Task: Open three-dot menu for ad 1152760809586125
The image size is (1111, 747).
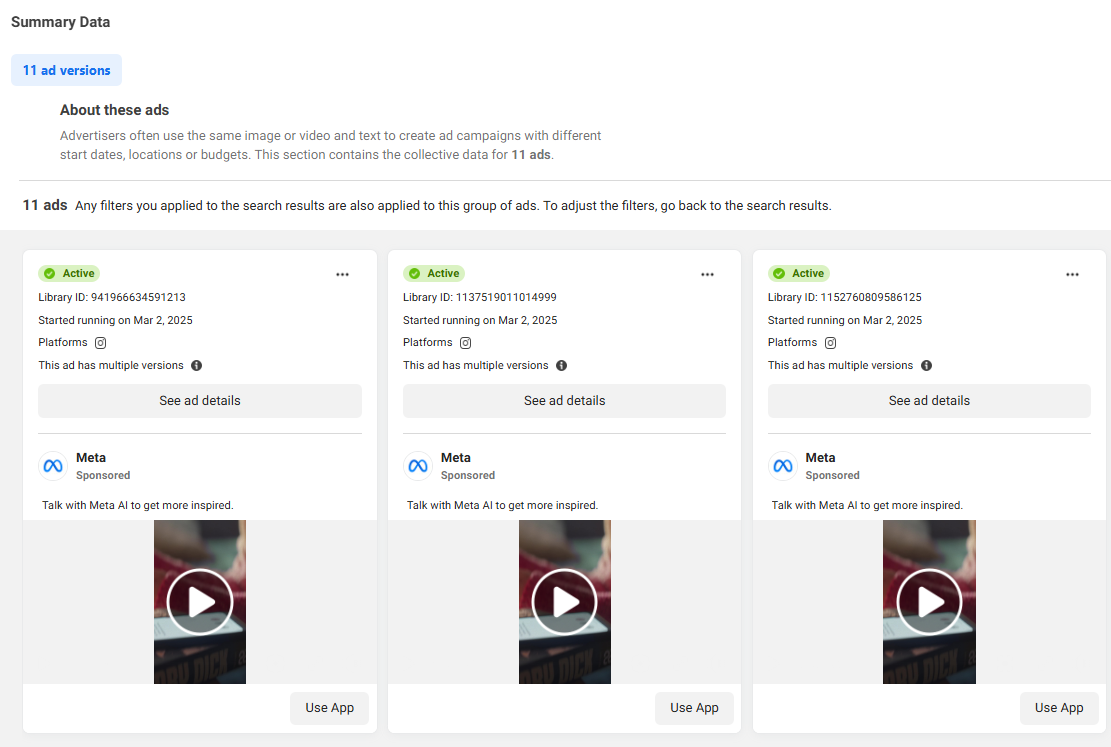Action: [1072, 274]
